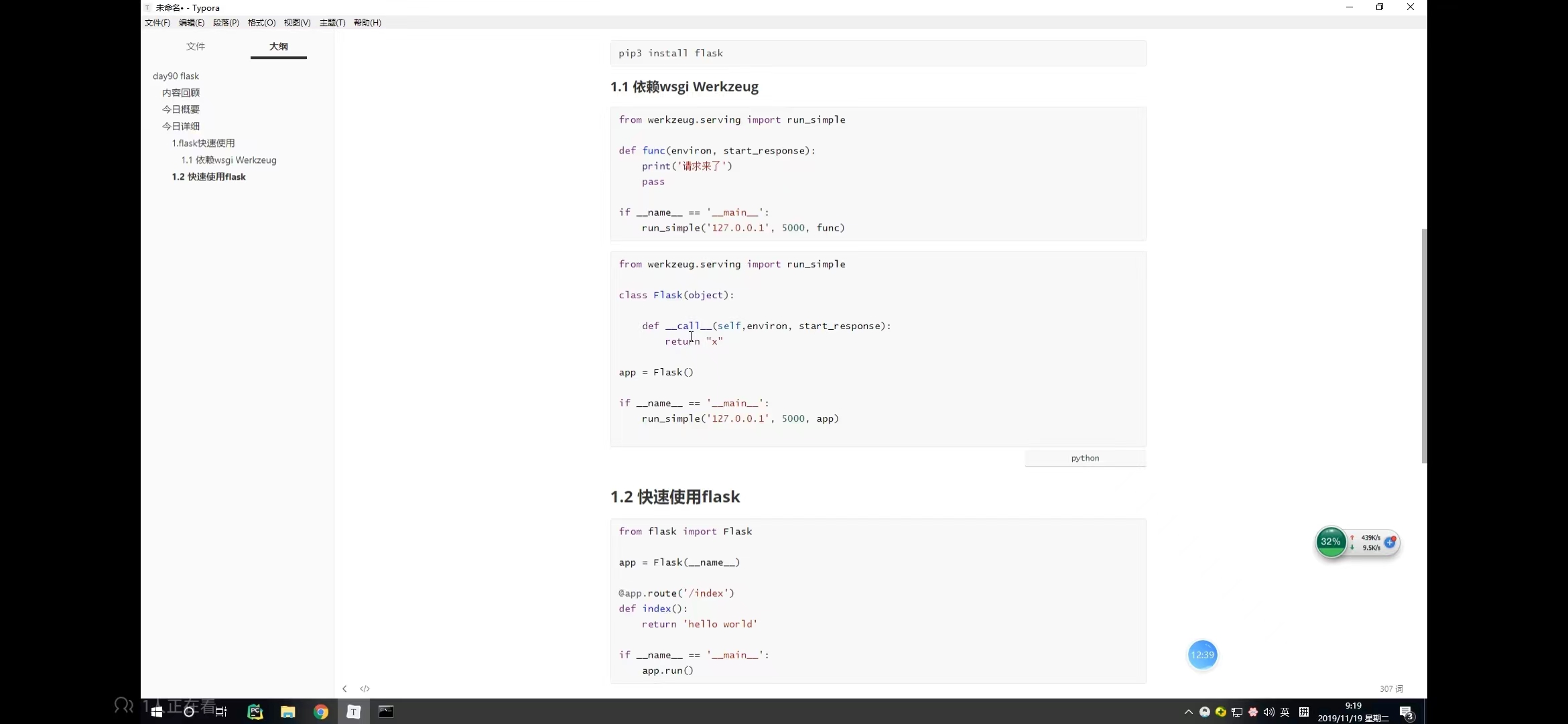Open File Explorer taskbar icon
The image size is (1568, 724).
[x=288, y=712]
